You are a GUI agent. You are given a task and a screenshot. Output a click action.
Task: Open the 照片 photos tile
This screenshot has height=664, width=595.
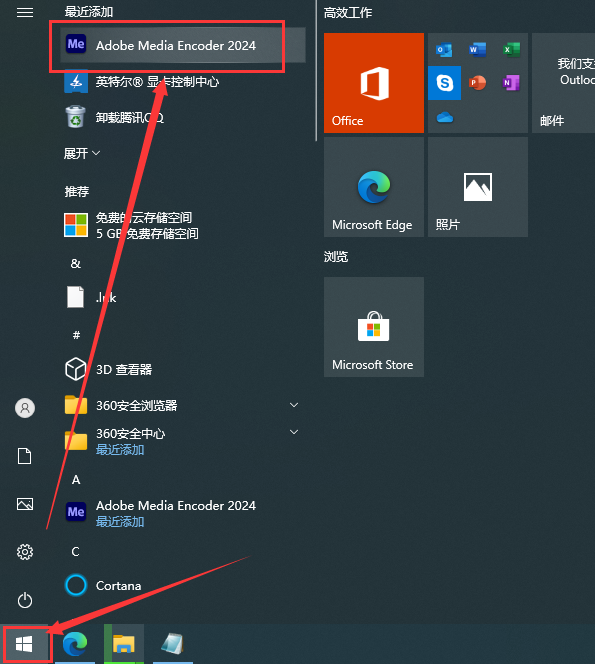pyautogui.click(x=478, y=187)
